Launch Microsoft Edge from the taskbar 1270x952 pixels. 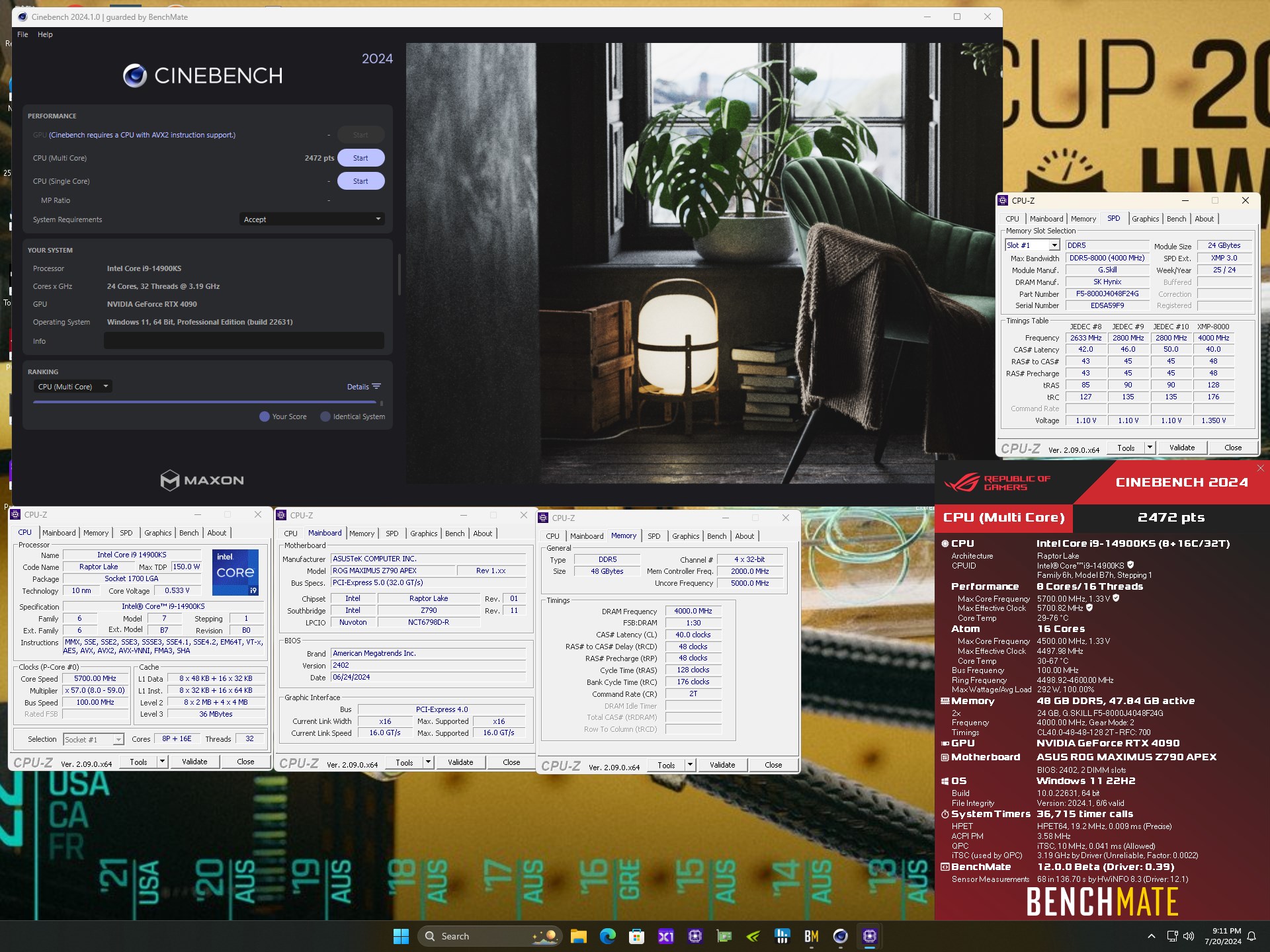click(607, 936)
